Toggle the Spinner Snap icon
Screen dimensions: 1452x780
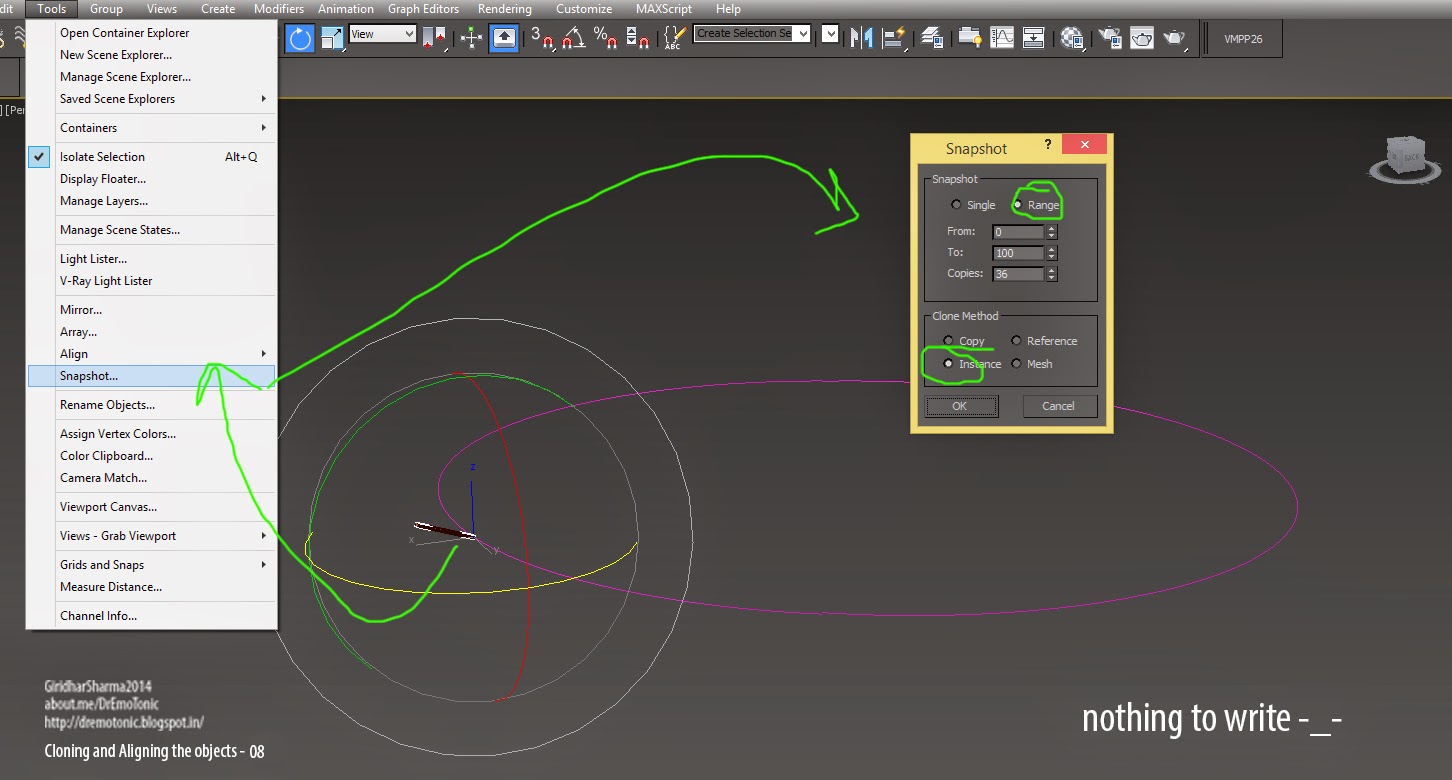(638, 38)
